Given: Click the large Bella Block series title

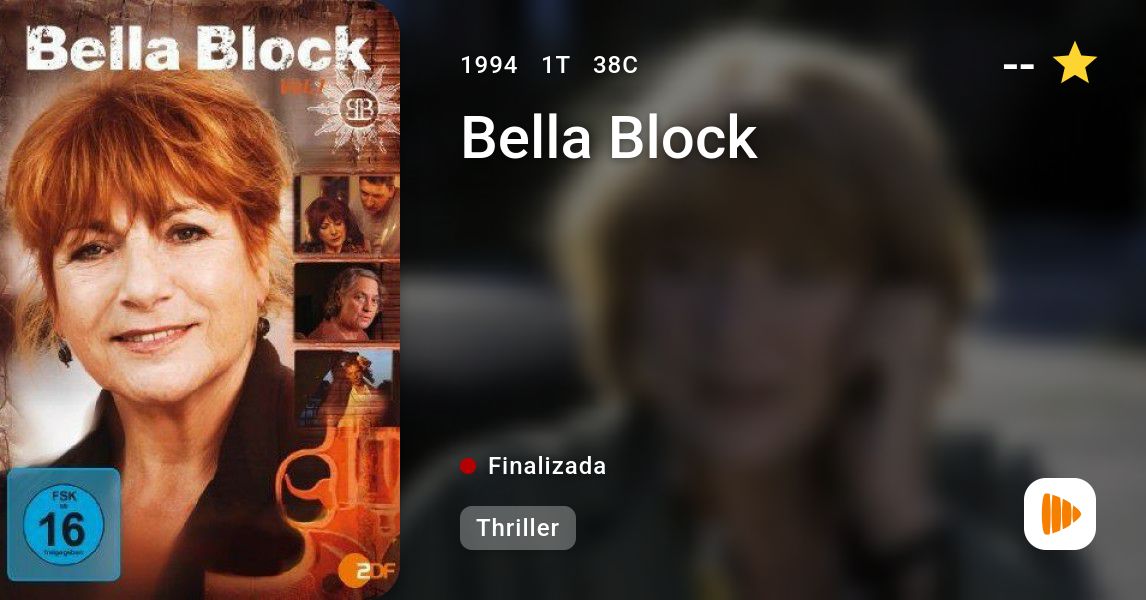Looking at the screenshot, I should click(x=609, y=137).
